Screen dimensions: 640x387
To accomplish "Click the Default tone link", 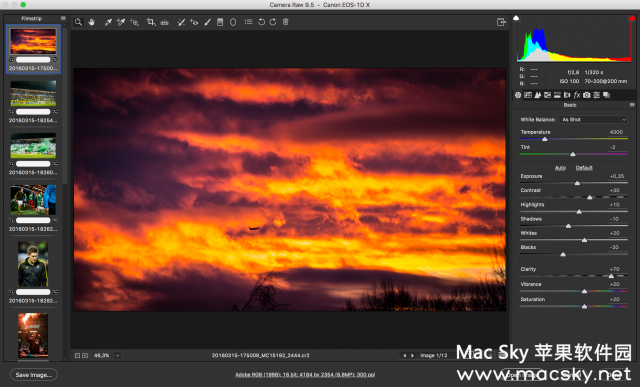I will point(584,168).
